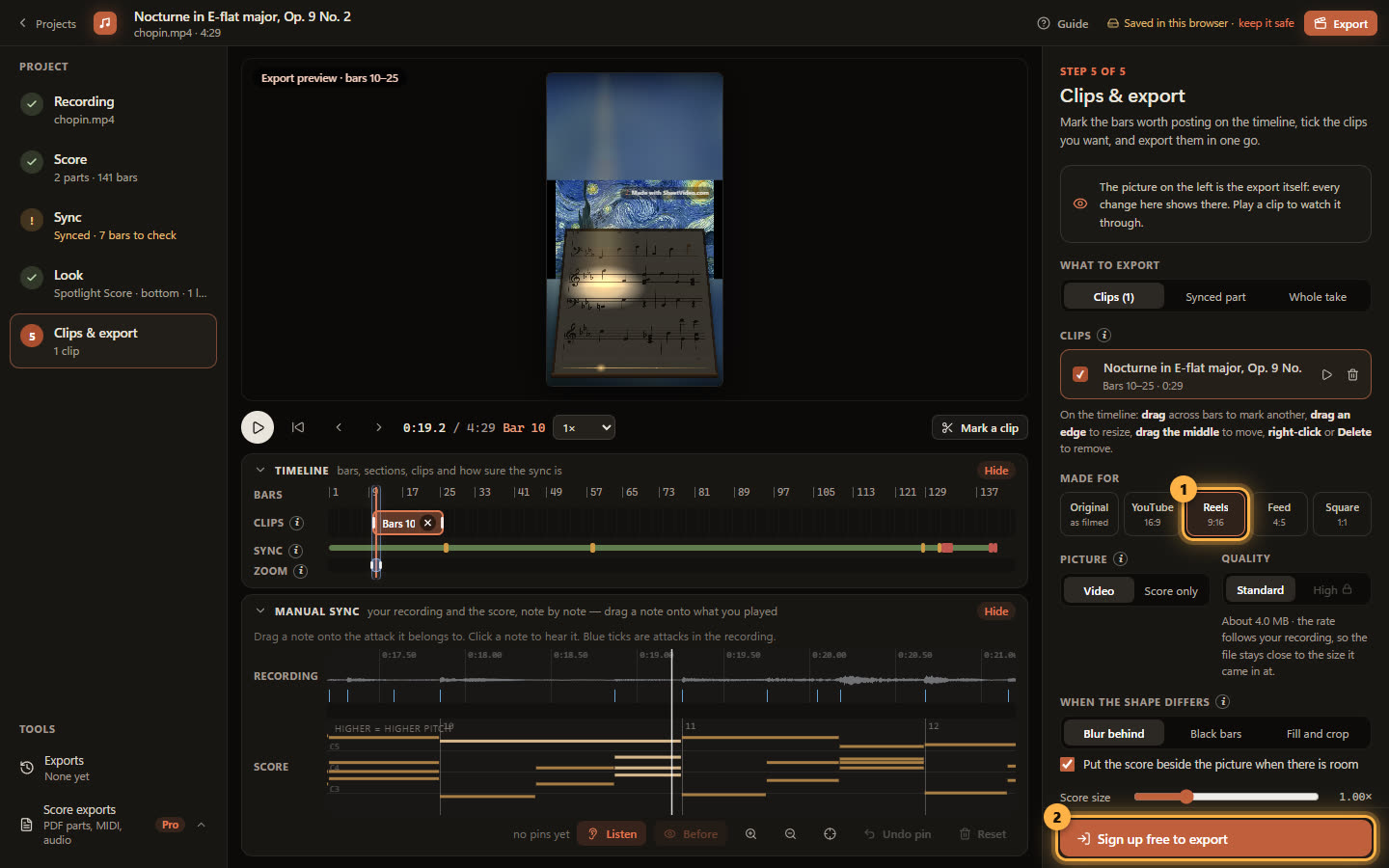
Task: Click the zoom handle on timeline
Action: pyautogui.click(x=376, y=565)
